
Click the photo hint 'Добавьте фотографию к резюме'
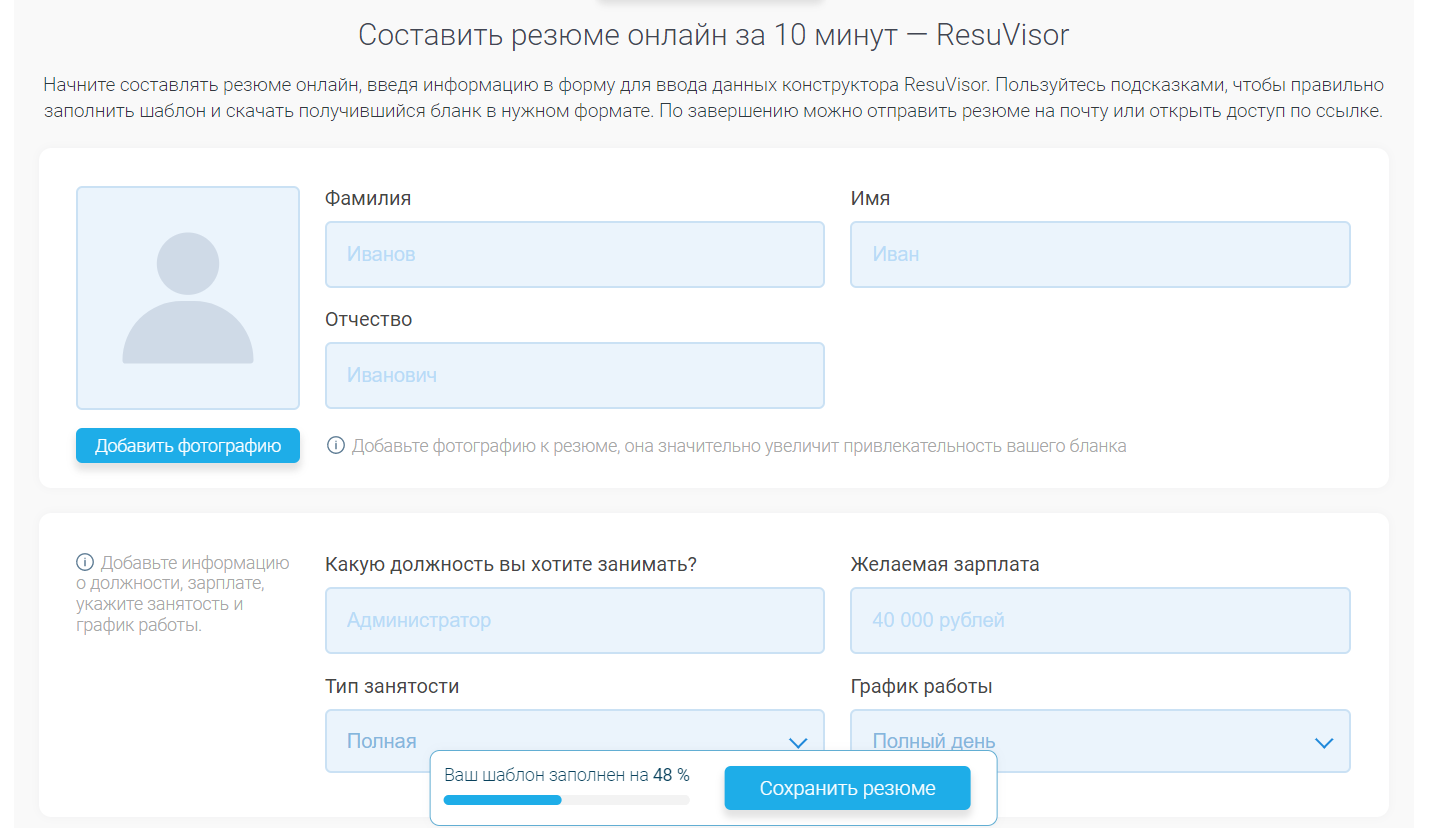(739, 446)
